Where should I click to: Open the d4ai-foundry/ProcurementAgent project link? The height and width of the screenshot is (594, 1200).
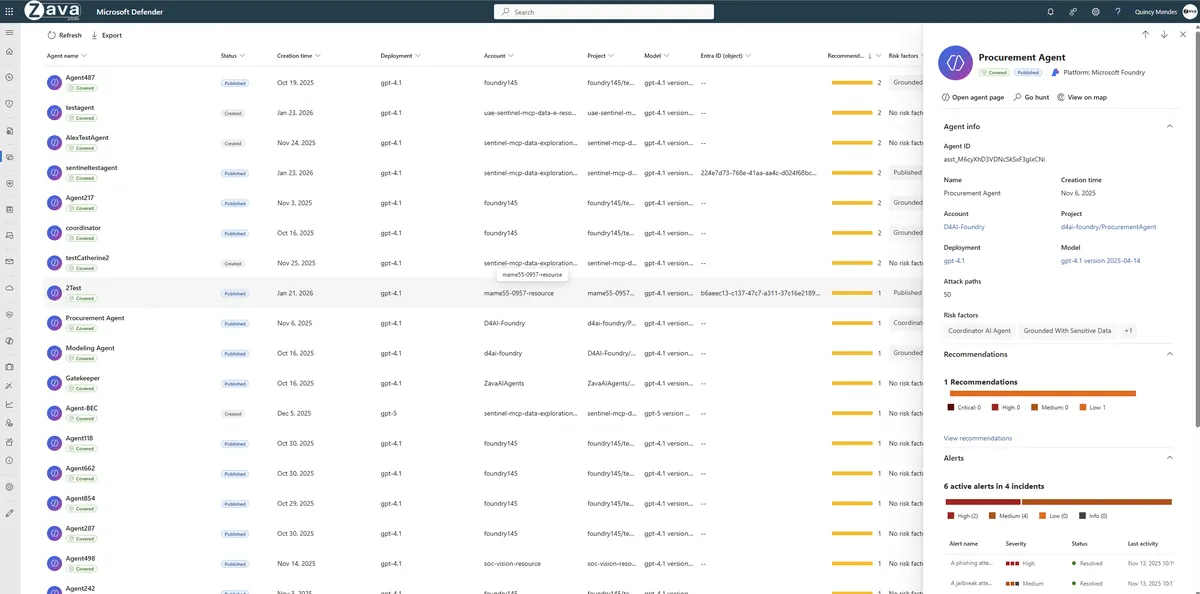(1108, 227)
